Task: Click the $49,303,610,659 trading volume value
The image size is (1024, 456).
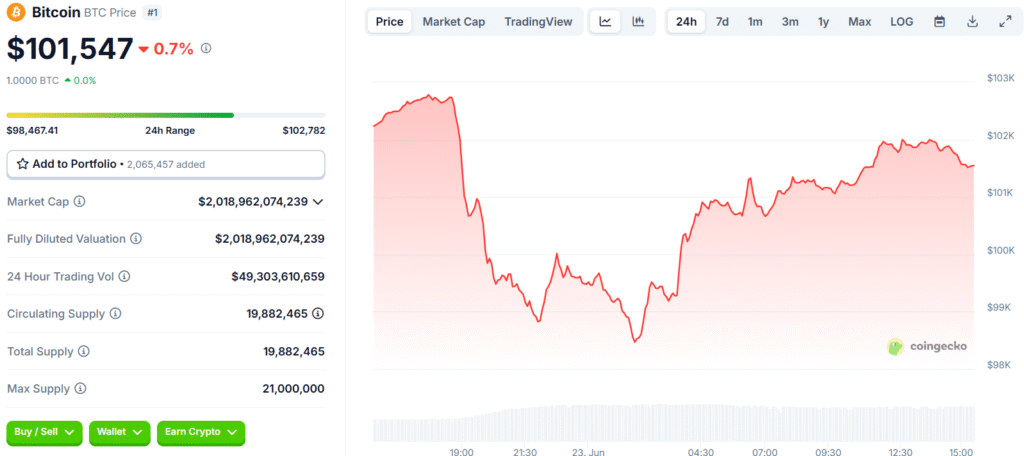Action: point(278,276)
